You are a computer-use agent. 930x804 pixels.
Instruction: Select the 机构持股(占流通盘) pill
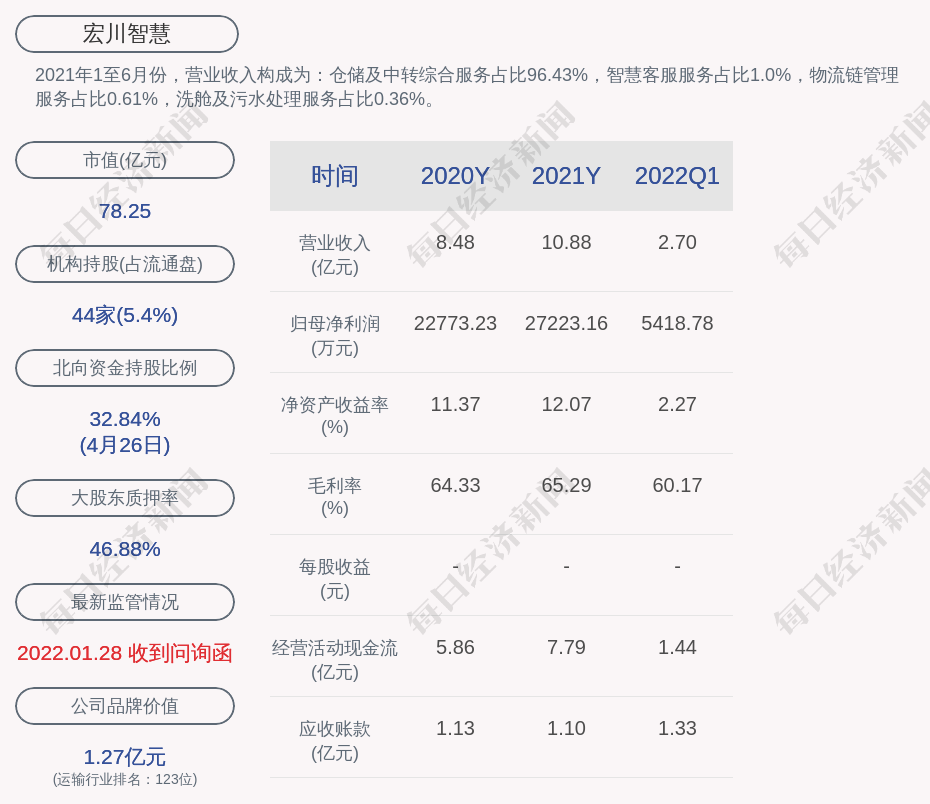tap(125, 264)
